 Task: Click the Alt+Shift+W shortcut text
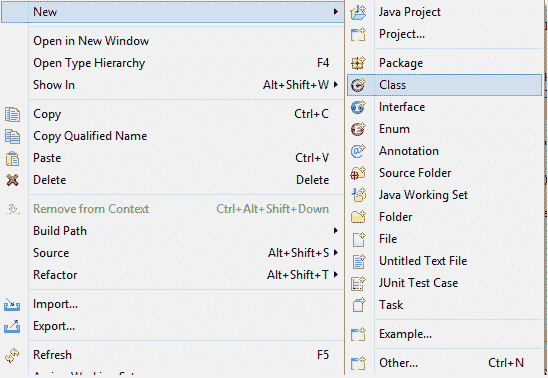click(x=296, y=85)
